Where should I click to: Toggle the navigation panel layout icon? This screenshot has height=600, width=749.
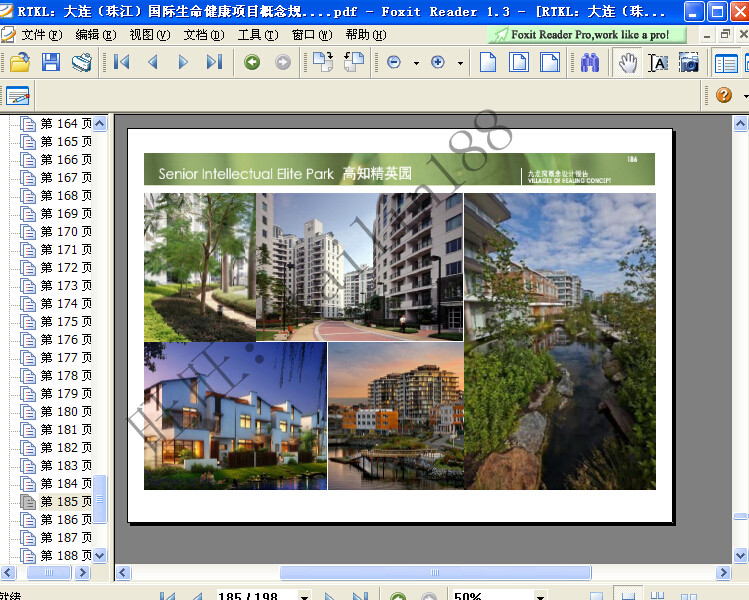coord(726,63)
